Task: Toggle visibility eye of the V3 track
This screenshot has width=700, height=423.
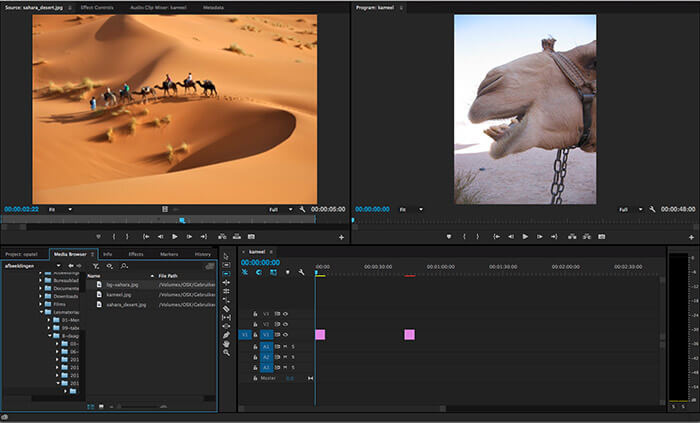Action: pos(285,313)
